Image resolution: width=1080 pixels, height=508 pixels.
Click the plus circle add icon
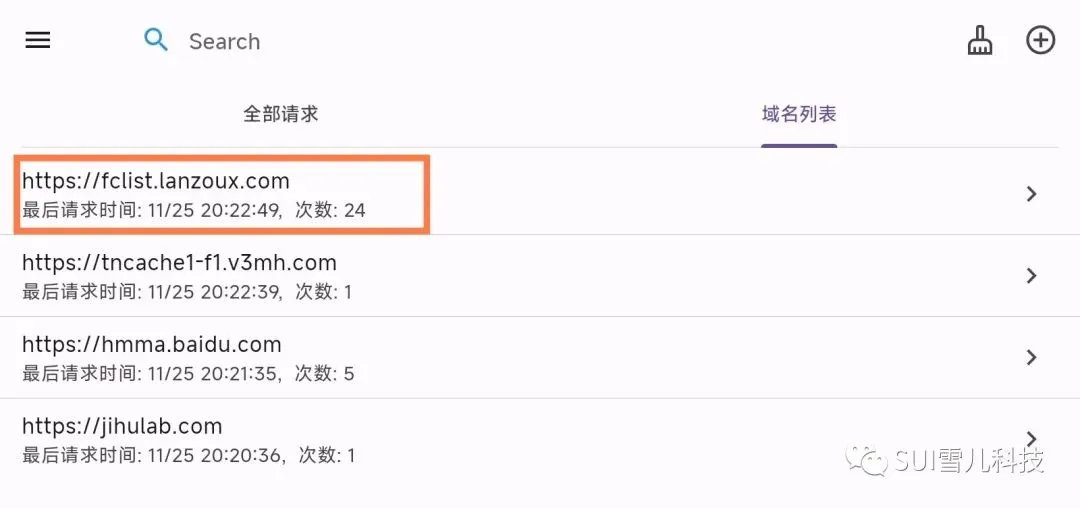(x=1041, y=40)
